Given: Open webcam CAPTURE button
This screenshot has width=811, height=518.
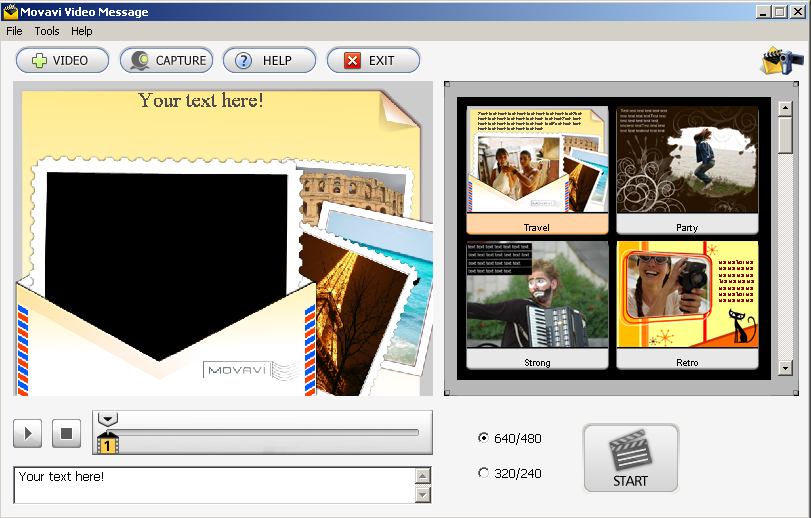Looking at the screenshot, I should 166,60.
